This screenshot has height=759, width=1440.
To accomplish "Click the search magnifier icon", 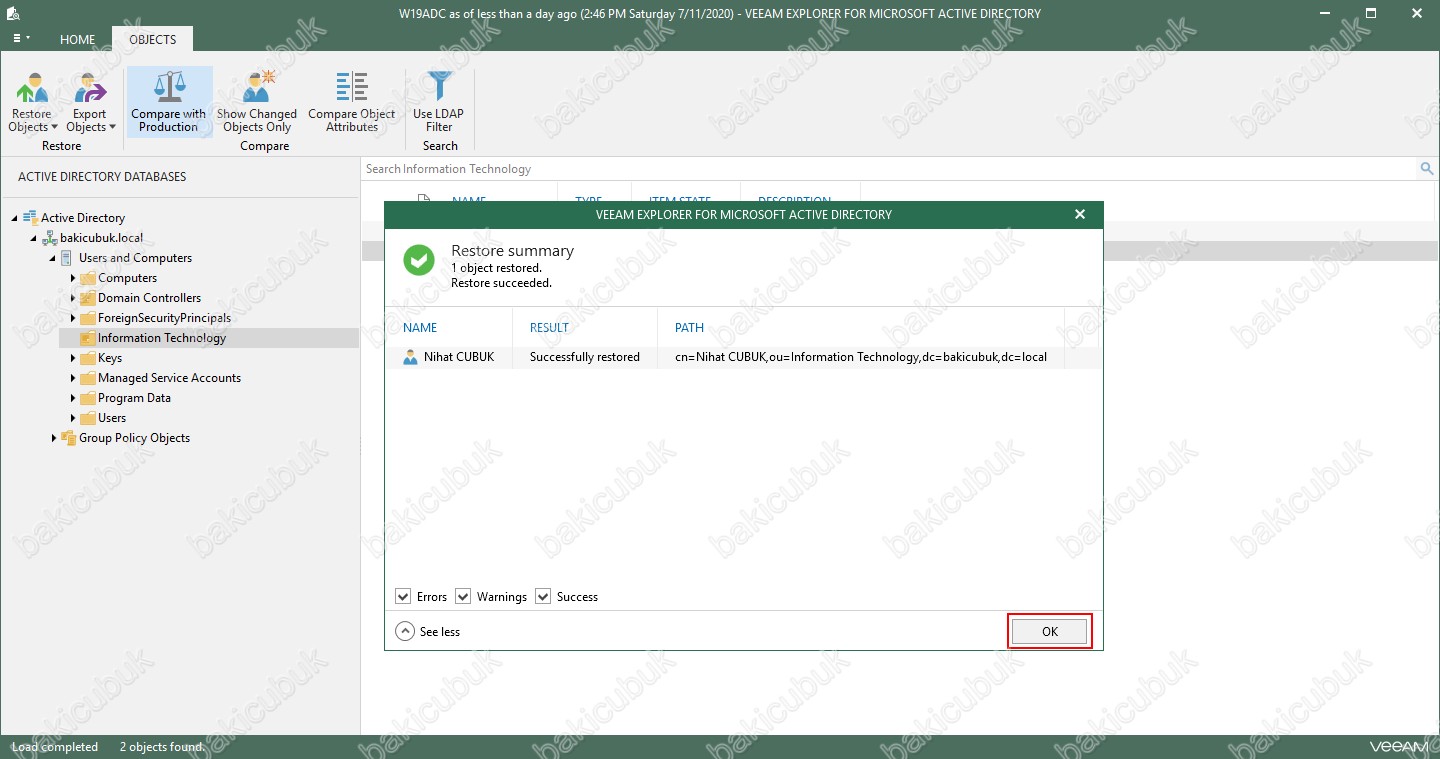I will pyautogui.click(x=1427, y=169).
